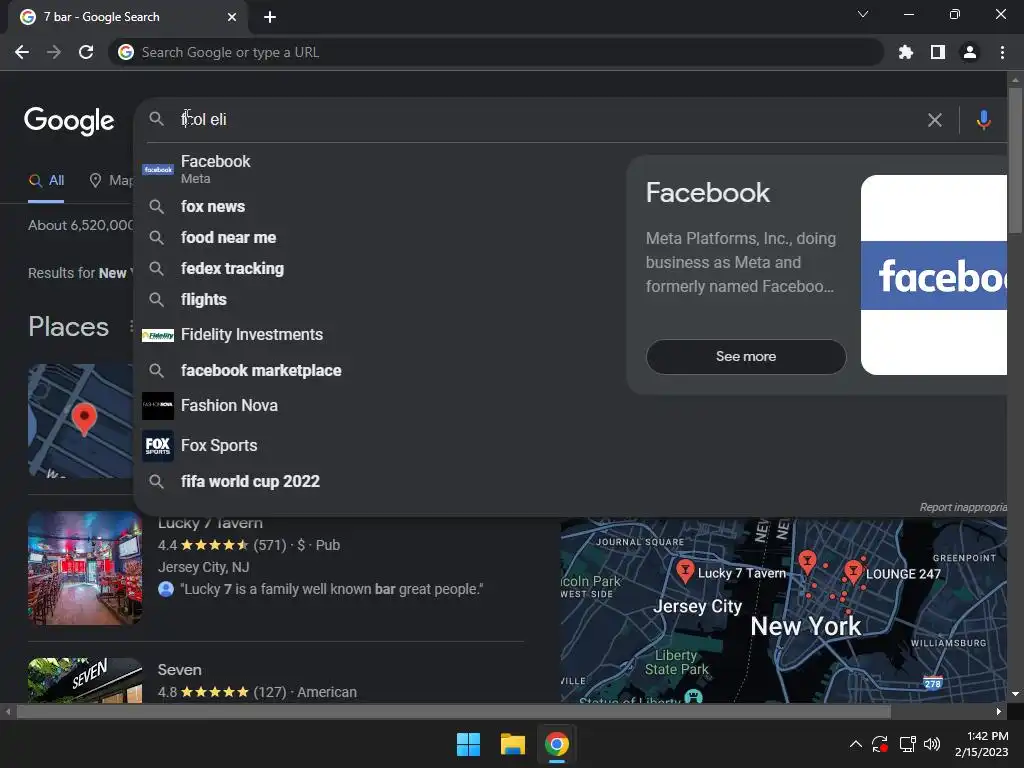Click the Fashion Nova logo icon

click(158, 406)
